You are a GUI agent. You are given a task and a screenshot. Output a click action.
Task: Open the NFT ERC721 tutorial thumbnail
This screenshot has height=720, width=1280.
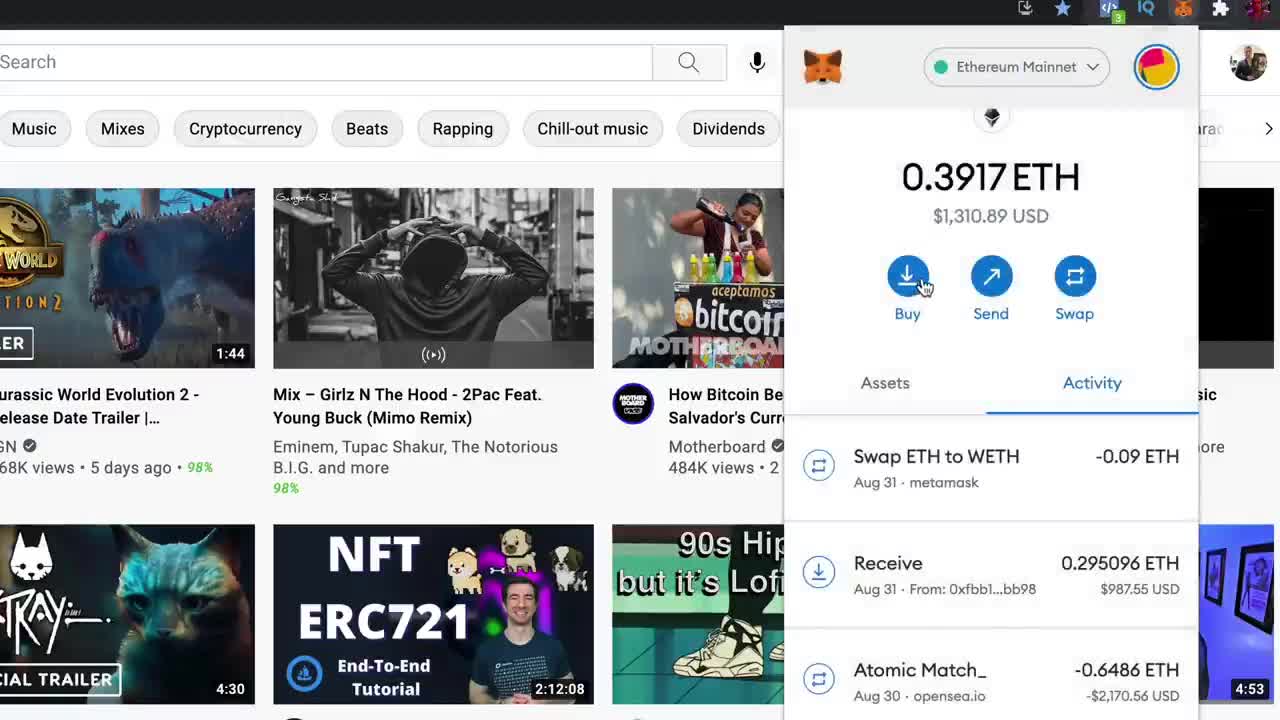(x=433, y=614)
